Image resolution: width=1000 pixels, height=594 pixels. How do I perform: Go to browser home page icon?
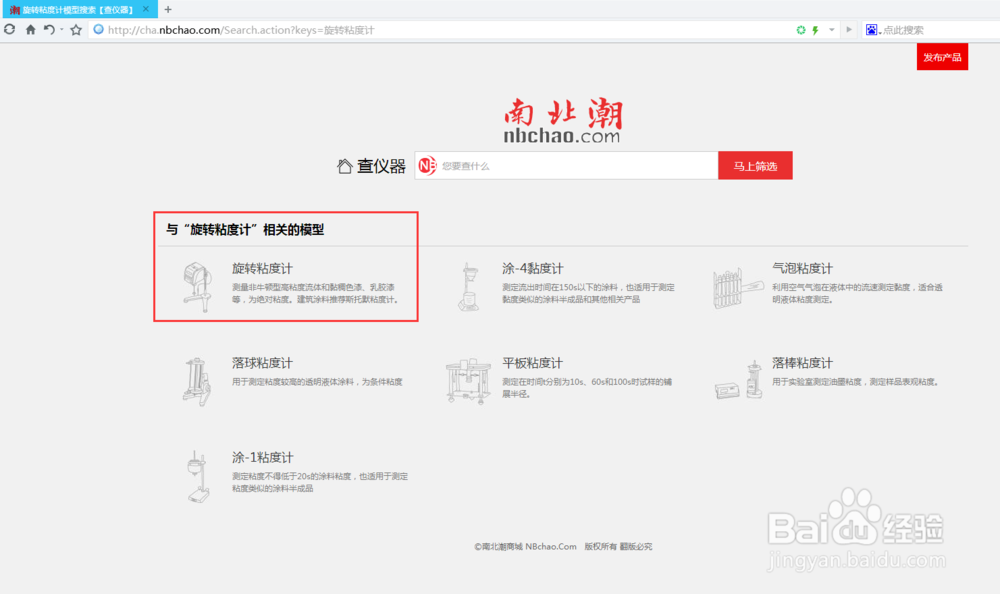30,29
